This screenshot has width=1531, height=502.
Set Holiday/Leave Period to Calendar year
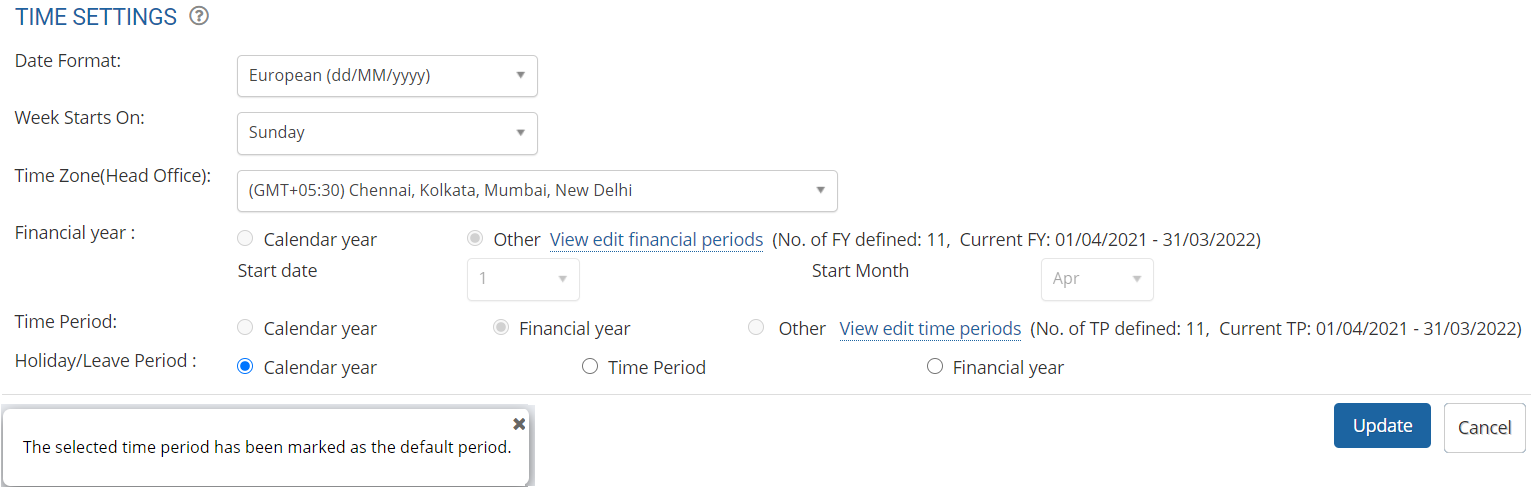[245, 367]
